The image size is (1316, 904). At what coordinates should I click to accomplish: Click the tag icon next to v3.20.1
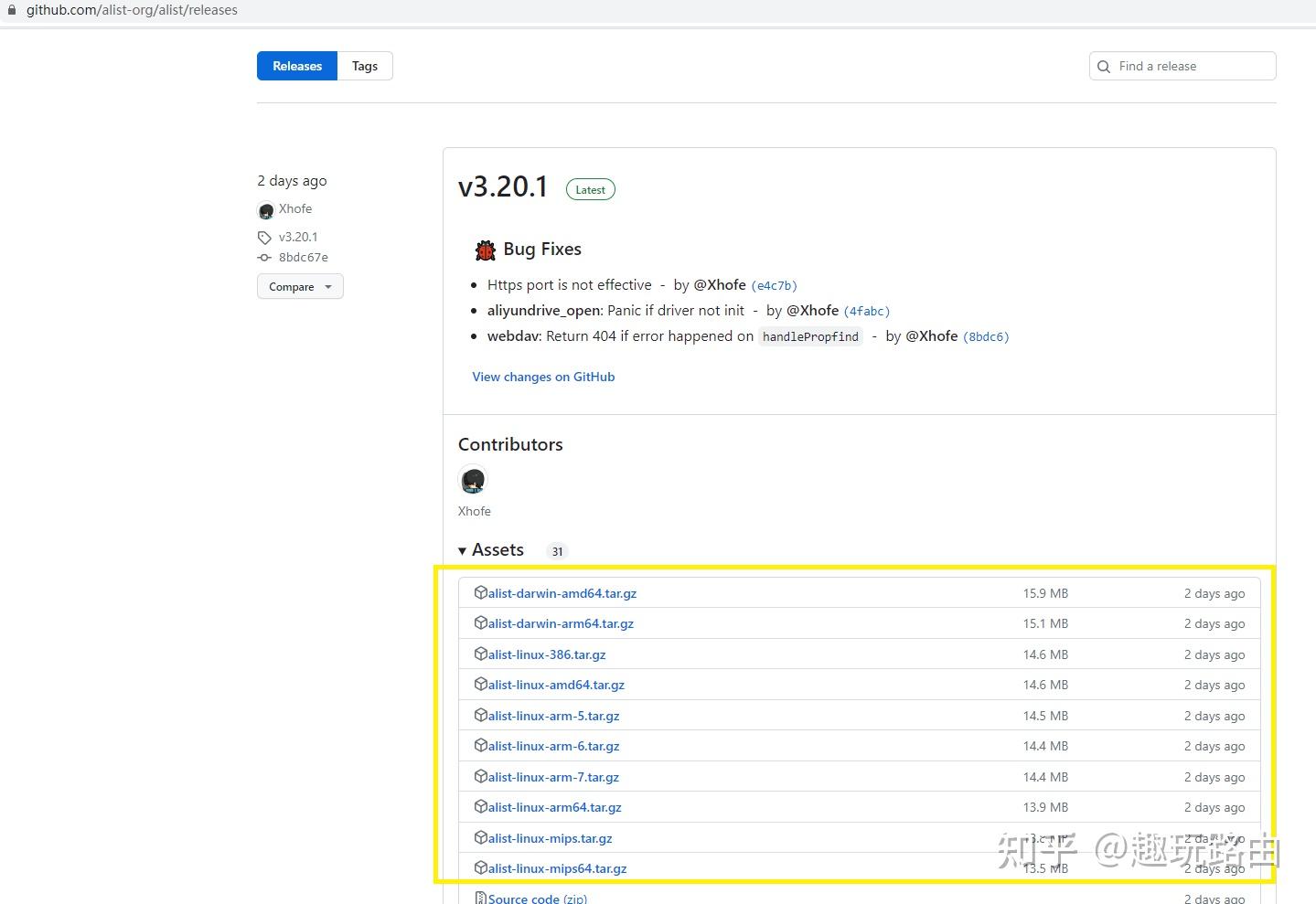[265, 238]
